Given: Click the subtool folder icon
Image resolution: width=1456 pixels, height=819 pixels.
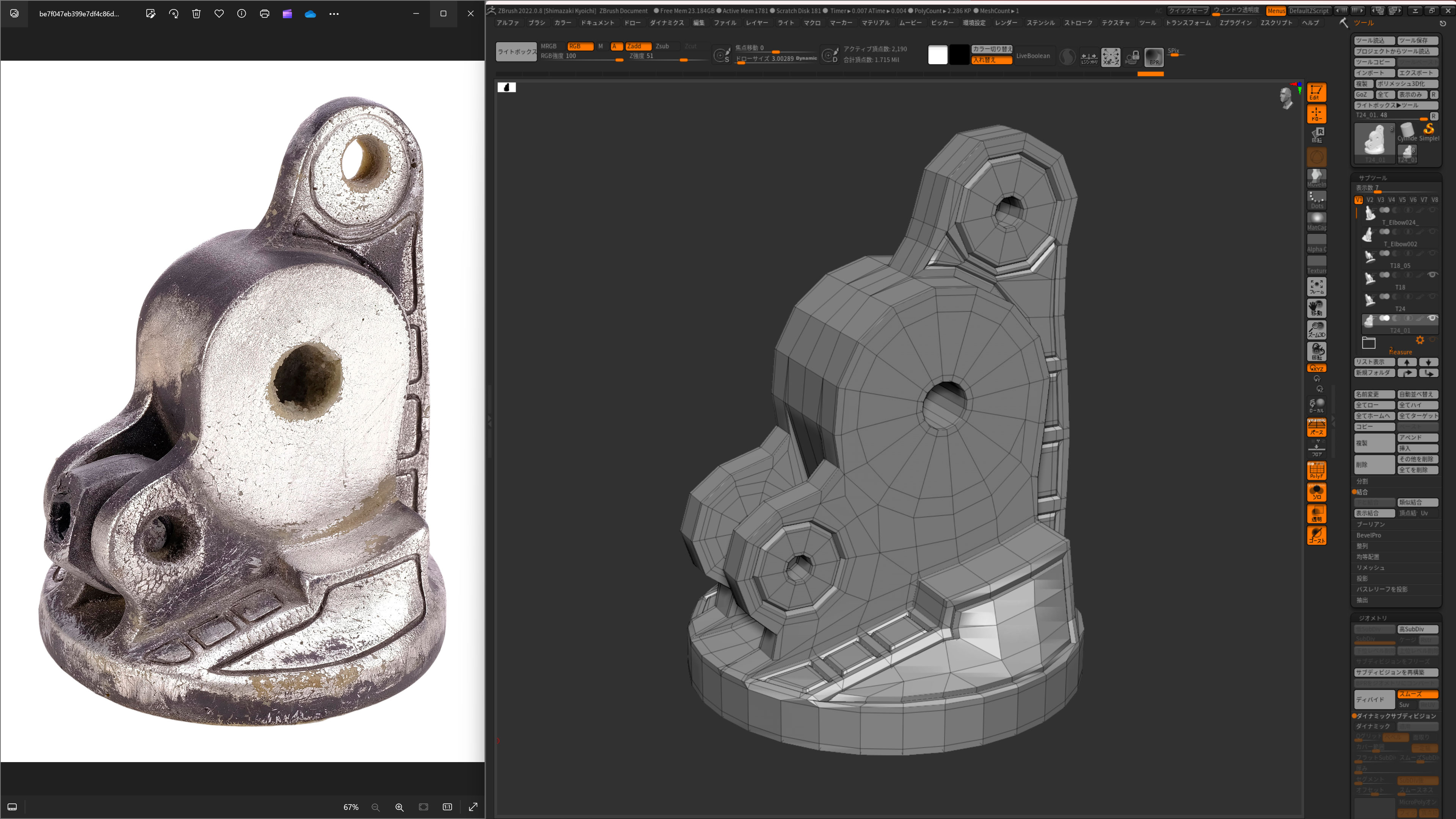Looking at the screenshot, I should pos(1368,342).
